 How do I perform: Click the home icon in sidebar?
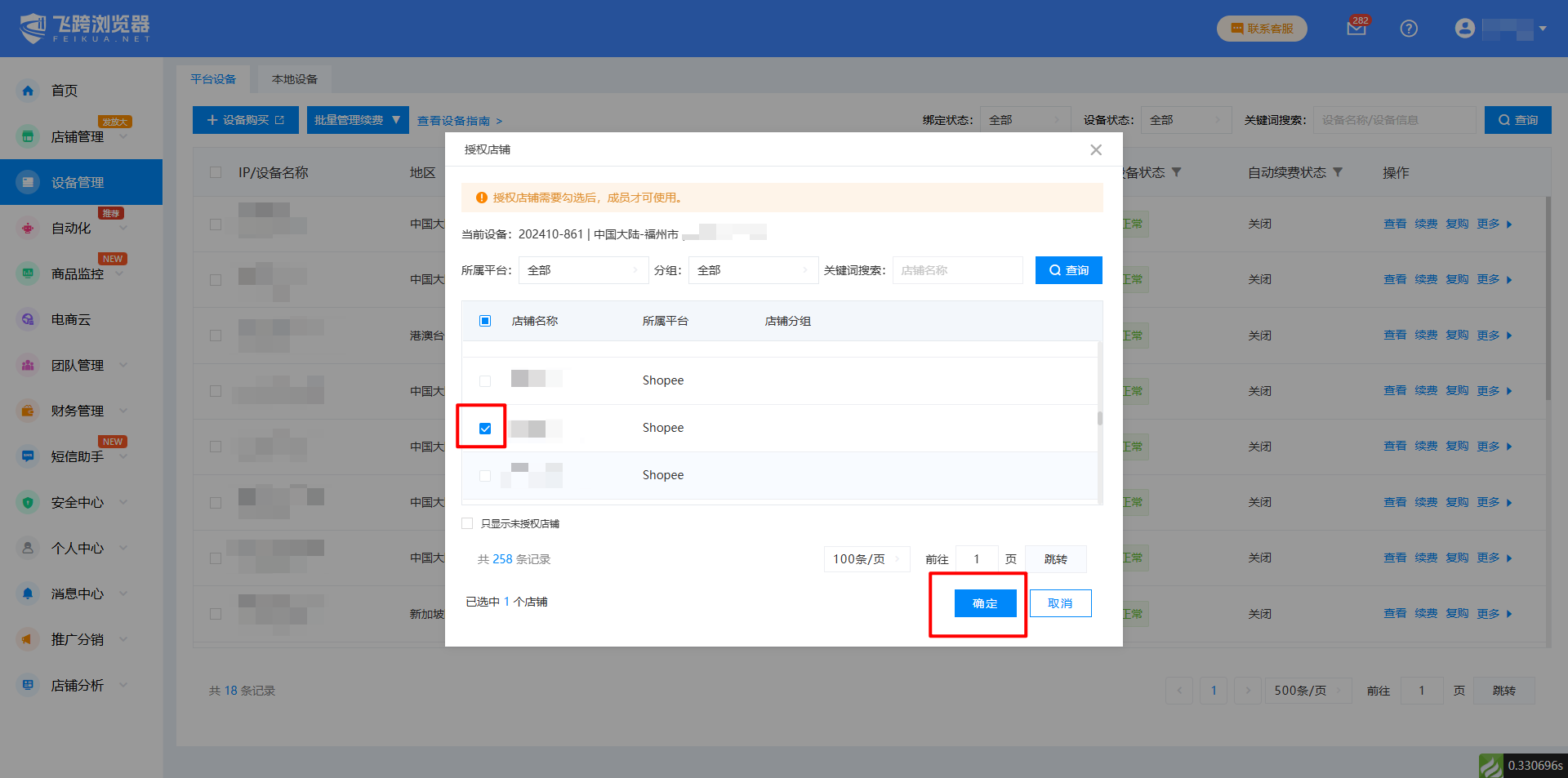click(x=28, y=91)
